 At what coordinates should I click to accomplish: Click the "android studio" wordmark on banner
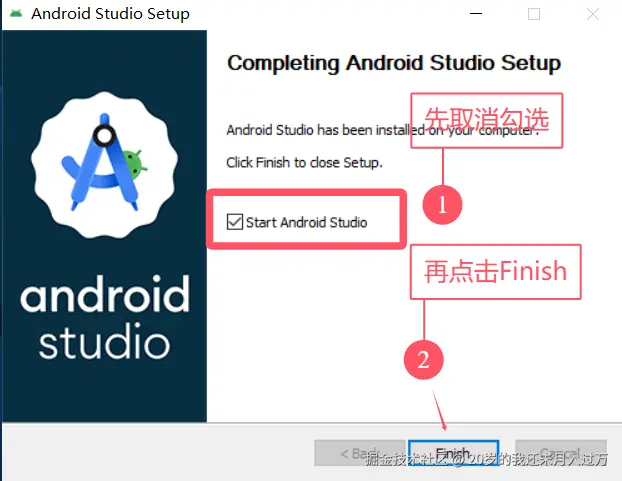(x=105, y=318)
